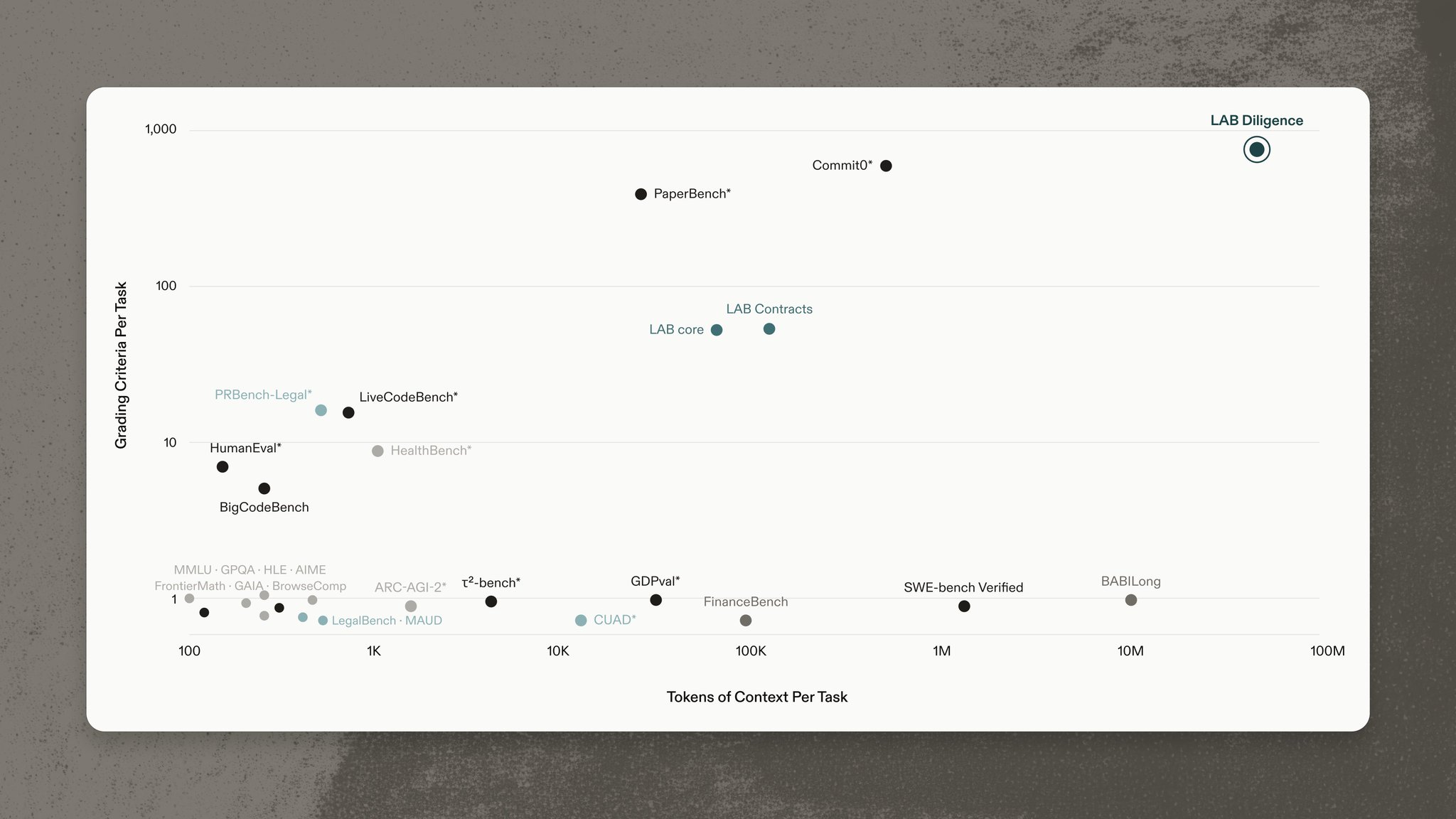The height and width of the screenshot is (819, 1456).
Task: Select the LiveCodeBench data point
Action: tap(348, 413)
